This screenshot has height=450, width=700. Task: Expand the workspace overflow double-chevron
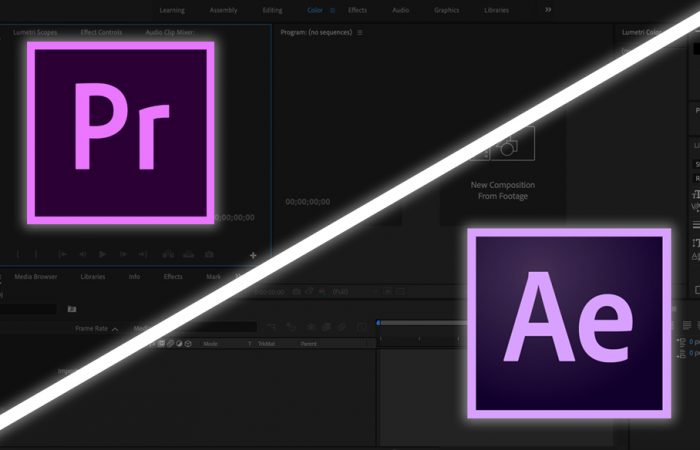point(548,10)
